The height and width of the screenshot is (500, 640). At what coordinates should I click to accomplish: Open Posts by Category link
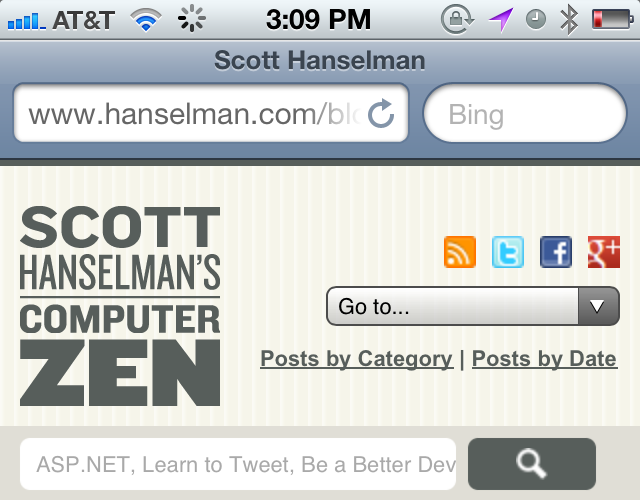357,359
